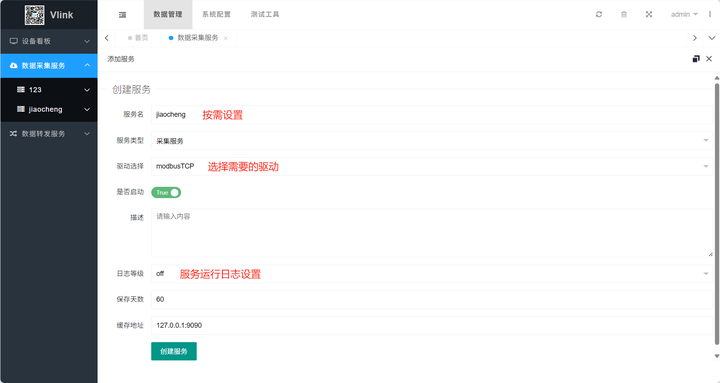
Task: Click the 创建服务 button
Action: [174, 351]
